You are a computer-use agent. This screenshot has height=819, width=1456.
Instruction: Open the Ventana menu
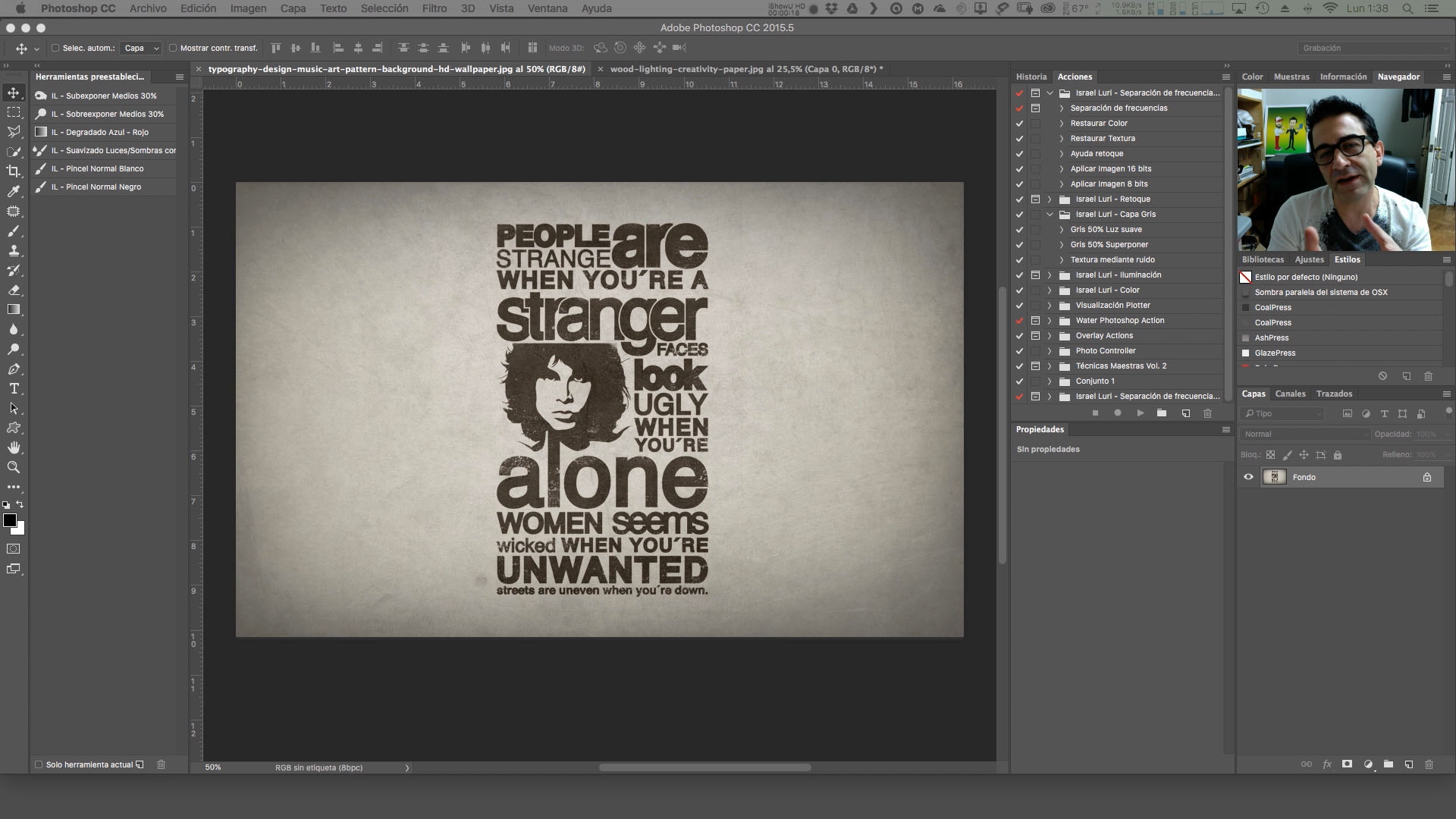548,8
